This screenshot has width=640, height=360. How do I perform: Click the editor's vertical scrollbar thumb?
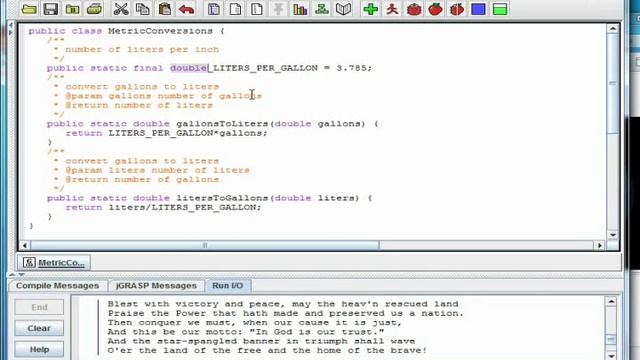613,83
